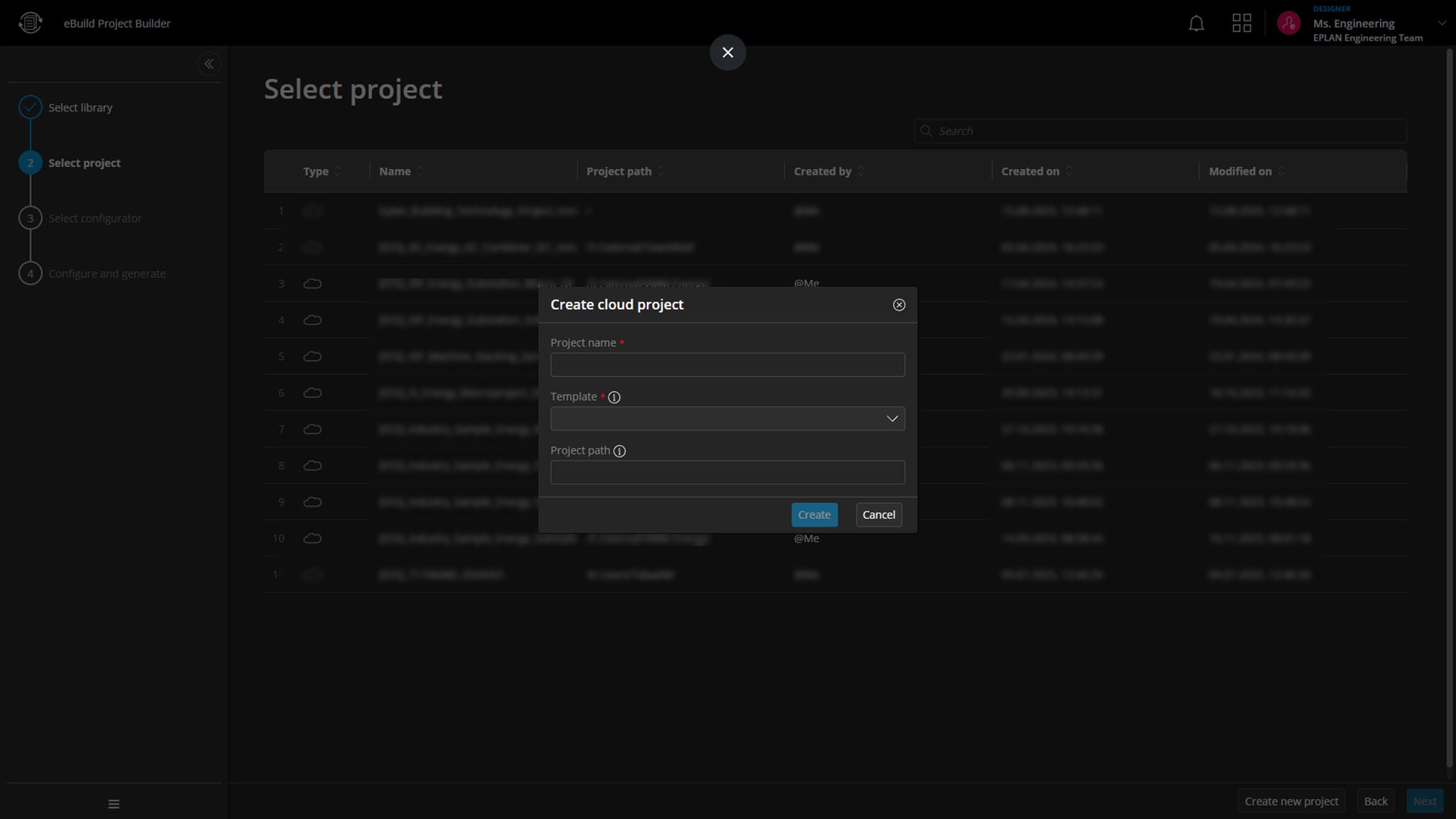Click the Create button
The width and height of the screenshot is (1456, 819).
pos(814,515)
